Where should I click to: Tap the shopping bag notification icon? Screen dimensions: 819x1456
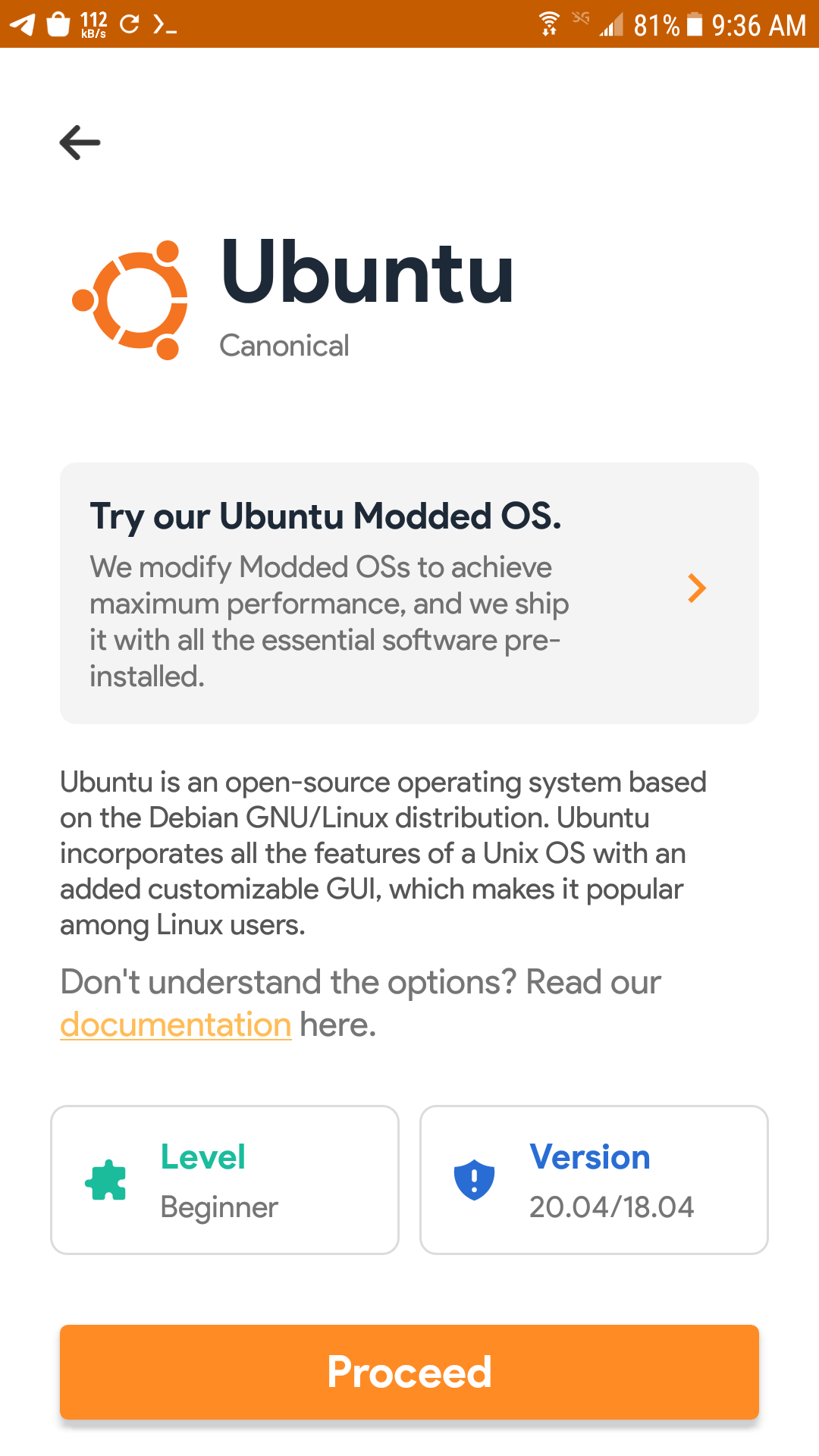pos(58,24)
